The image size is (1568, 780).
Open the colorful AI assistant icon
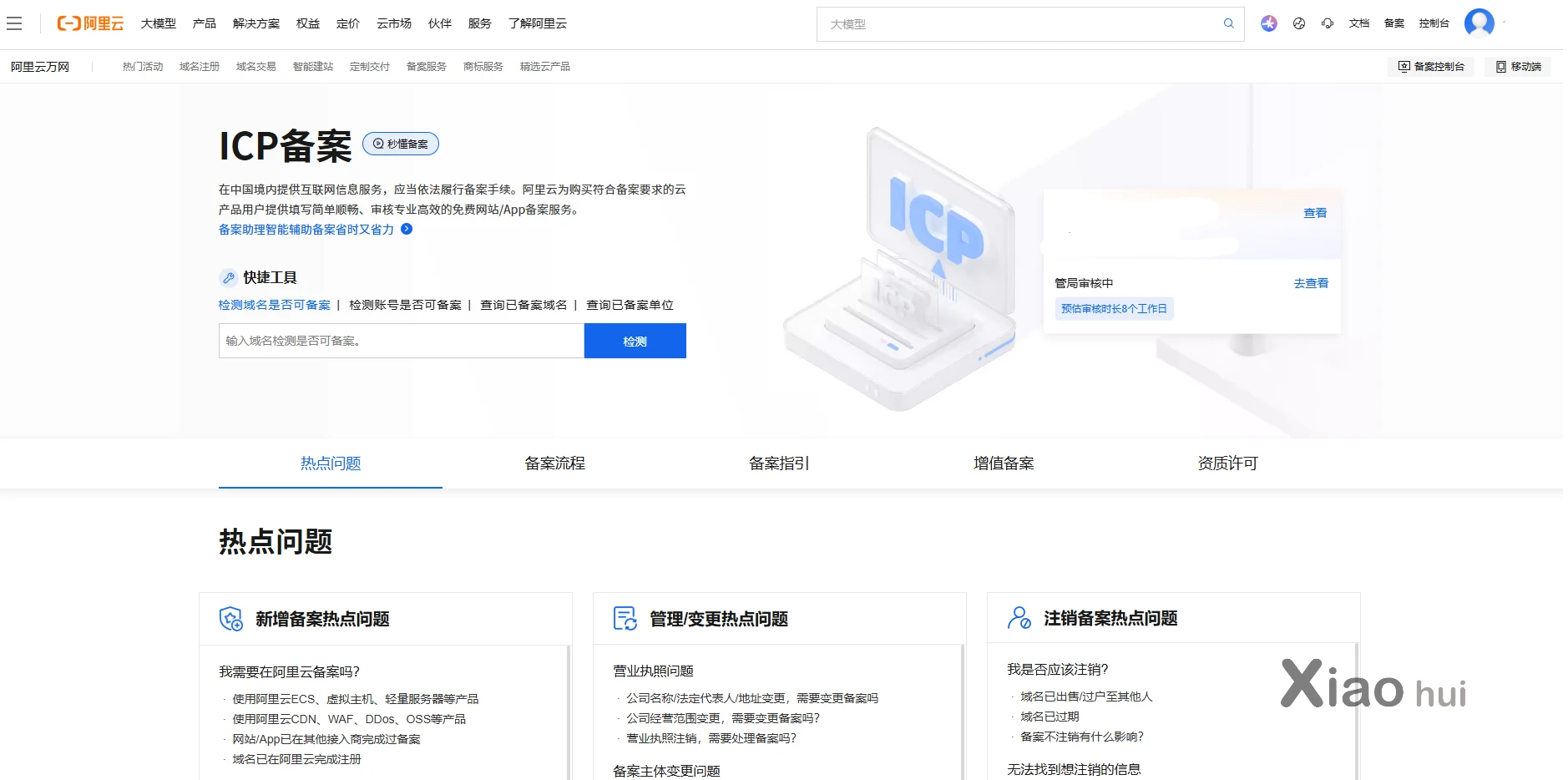1268,23
